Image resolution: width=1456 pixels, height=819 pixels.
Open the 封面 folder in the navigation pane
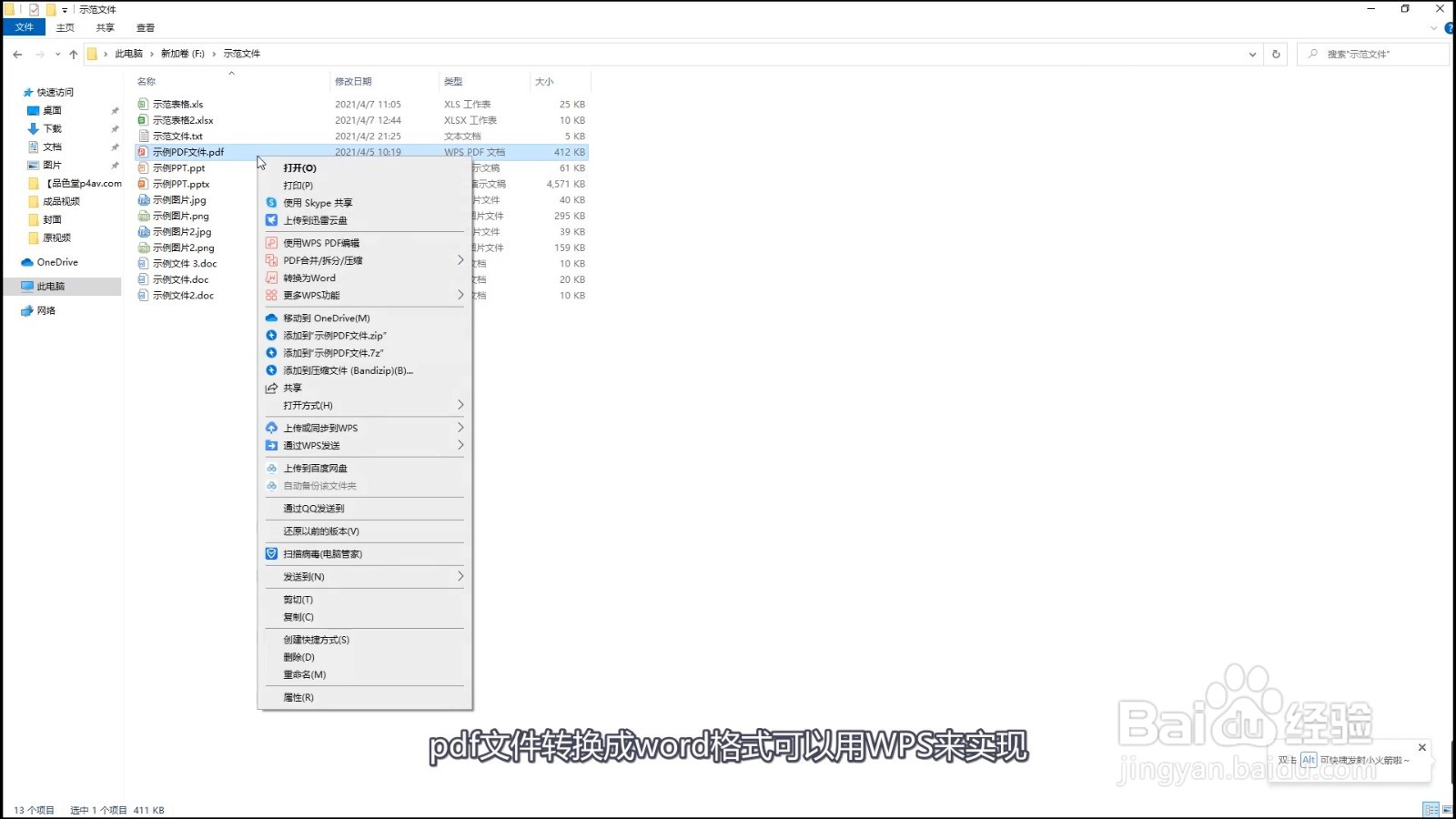point(52,219)
